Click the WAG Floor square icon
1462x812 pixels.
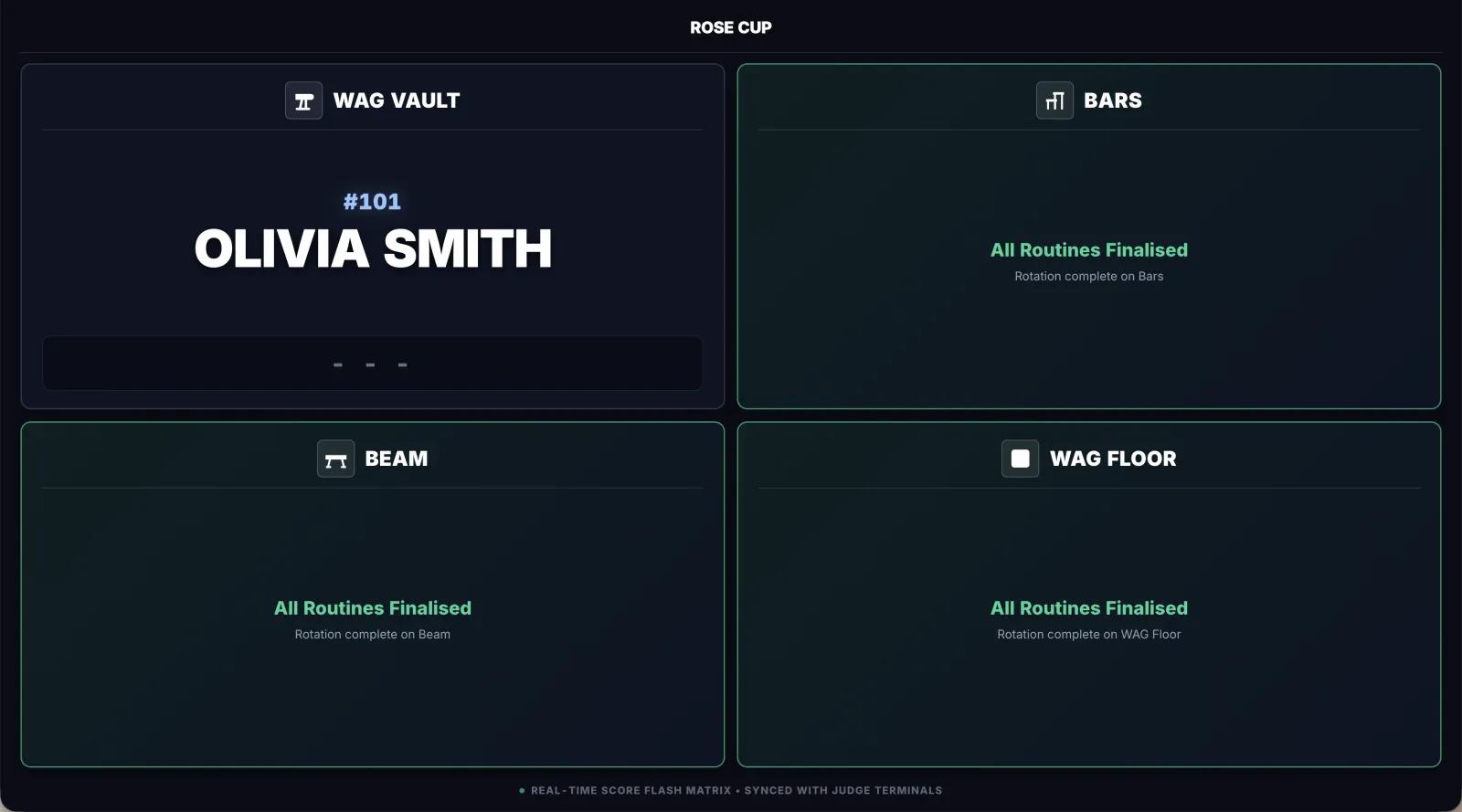click(1020, 459)
